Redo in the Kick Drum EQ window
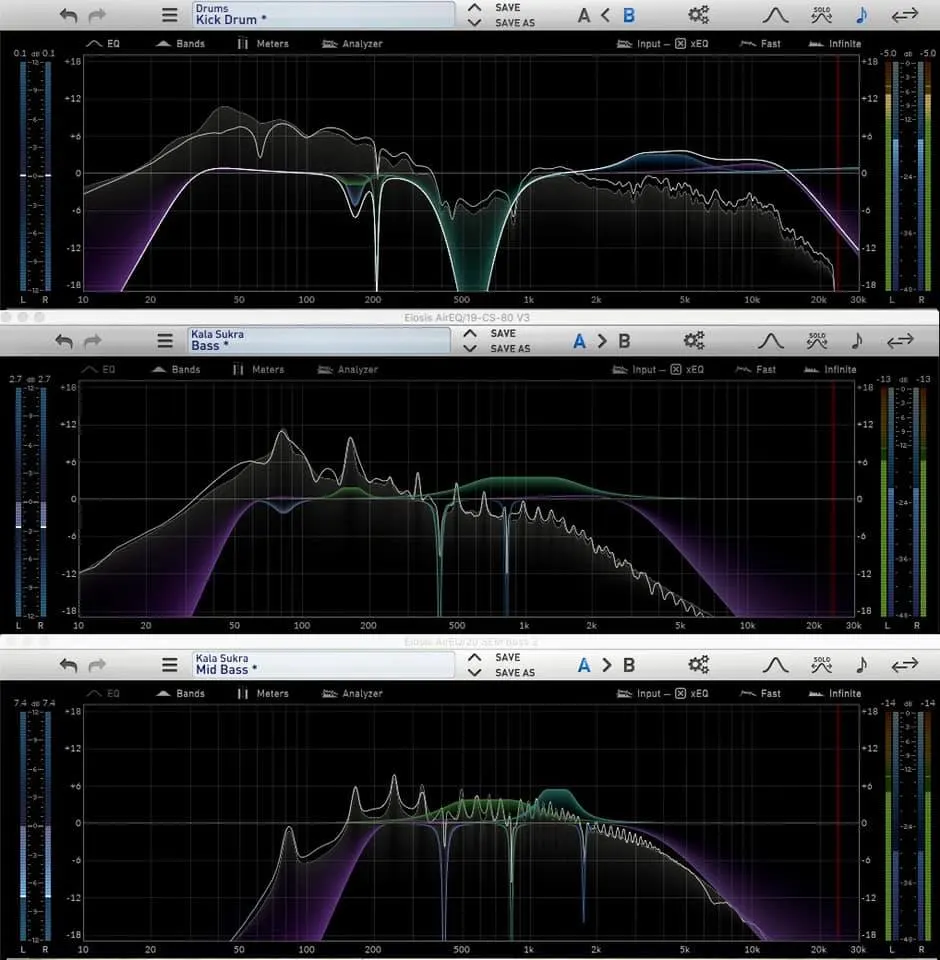Viewport: 940px width, 960px height. click(x=97, y=15)
